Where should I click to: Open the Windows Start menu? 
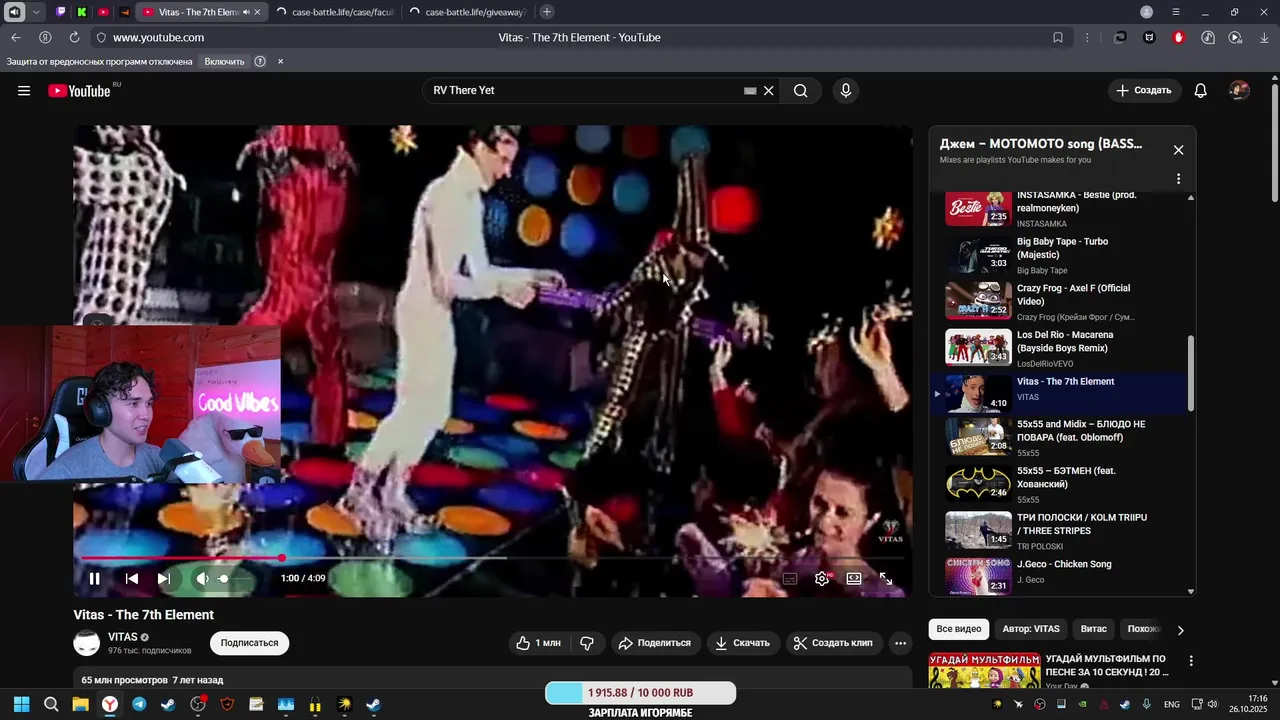coord(21,705)
